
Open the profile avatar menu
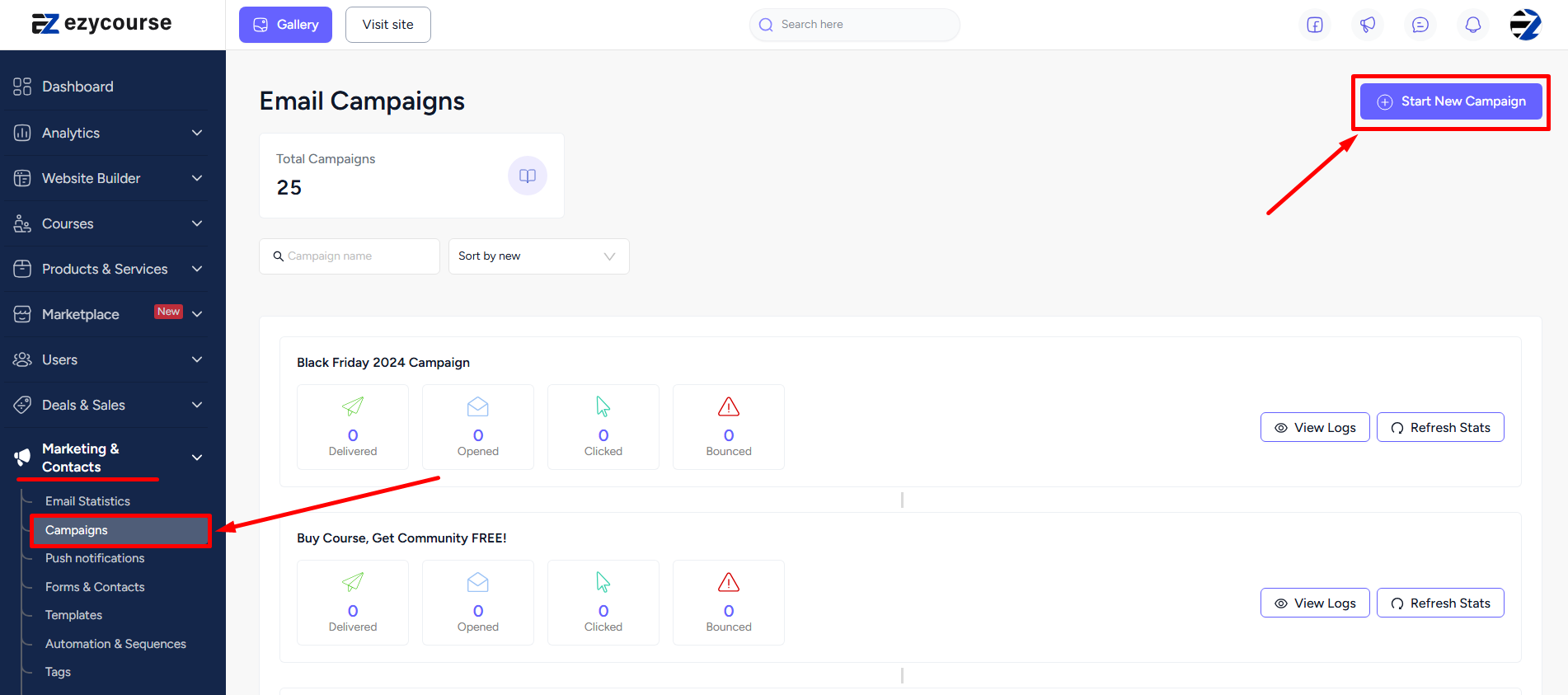pyautogui.click(x=1526, y=25)
